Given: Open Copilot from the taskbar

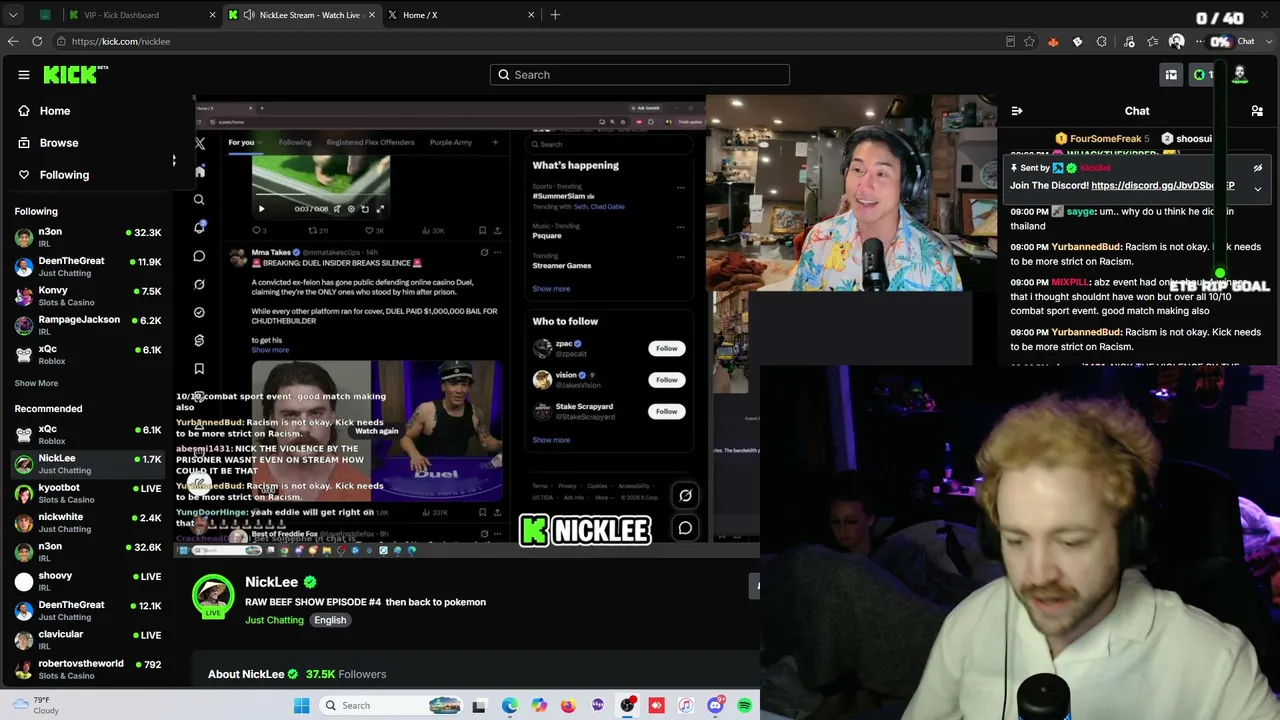Looking at the screenshot, I should [539, 705].
